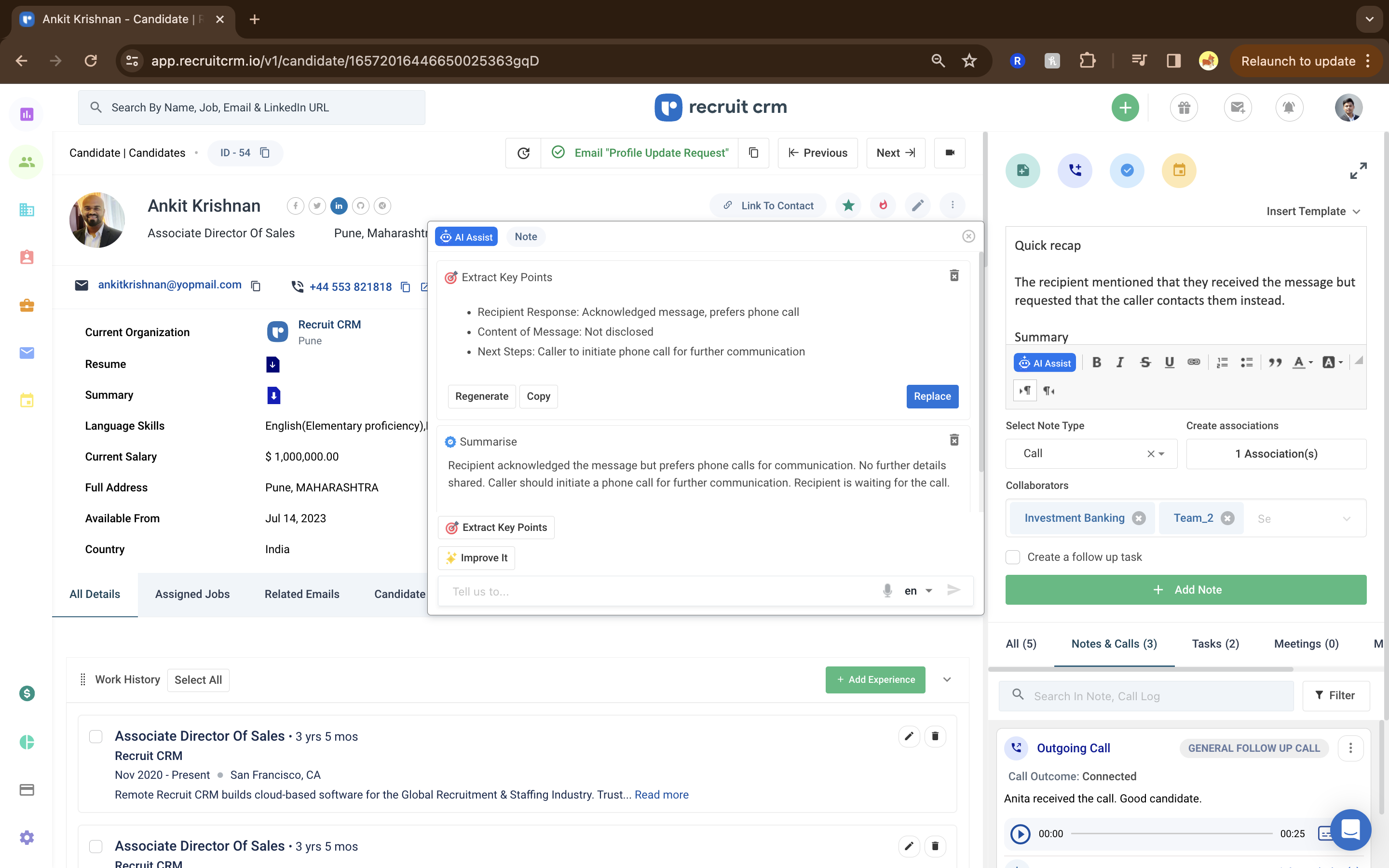Switch to the Notes & Calls tab
Viewport: 1389px width, 868px height.
[x=1113, y=644]
